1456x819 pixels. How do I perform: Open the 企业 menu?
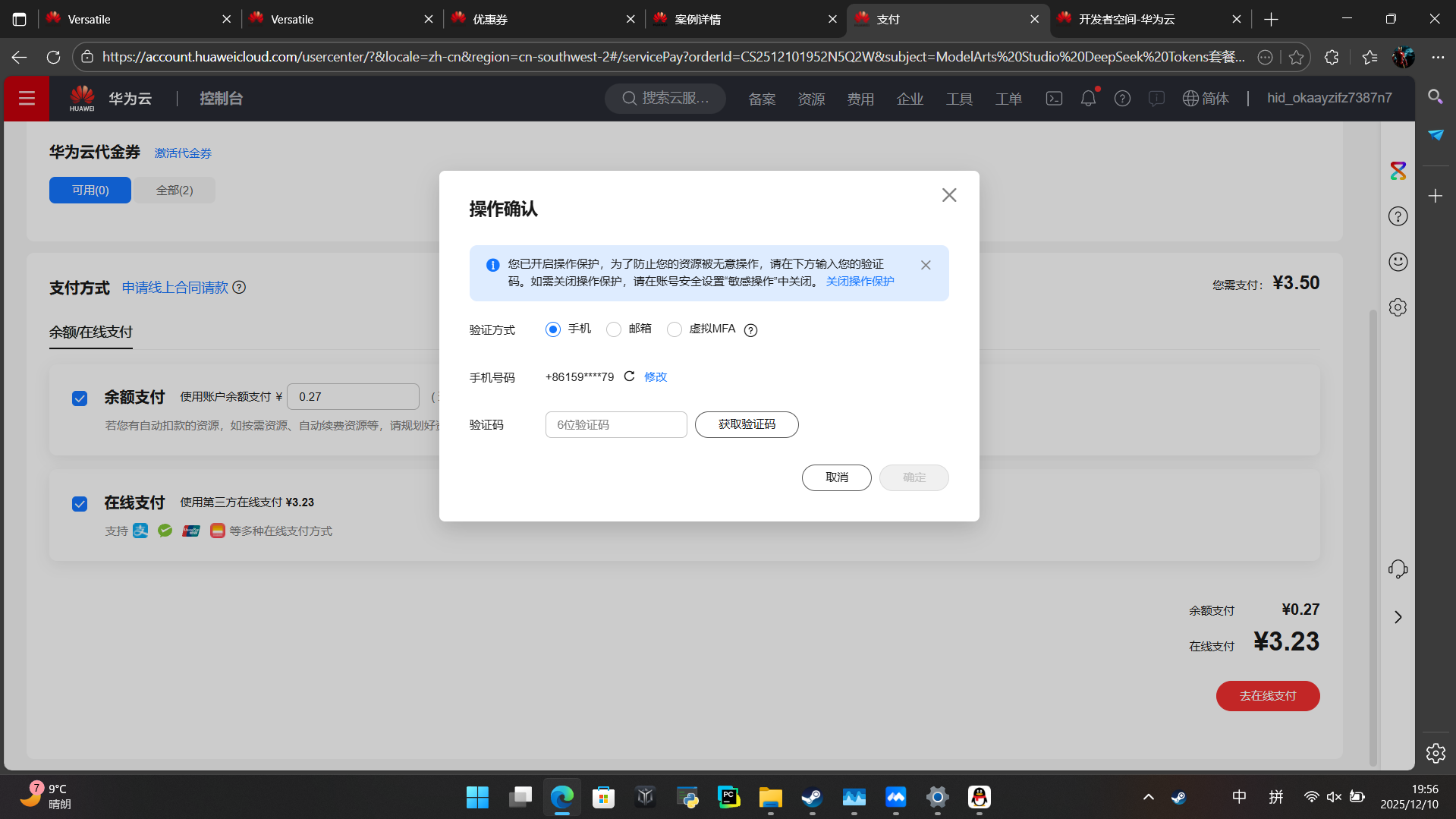(x=910, y=99)
